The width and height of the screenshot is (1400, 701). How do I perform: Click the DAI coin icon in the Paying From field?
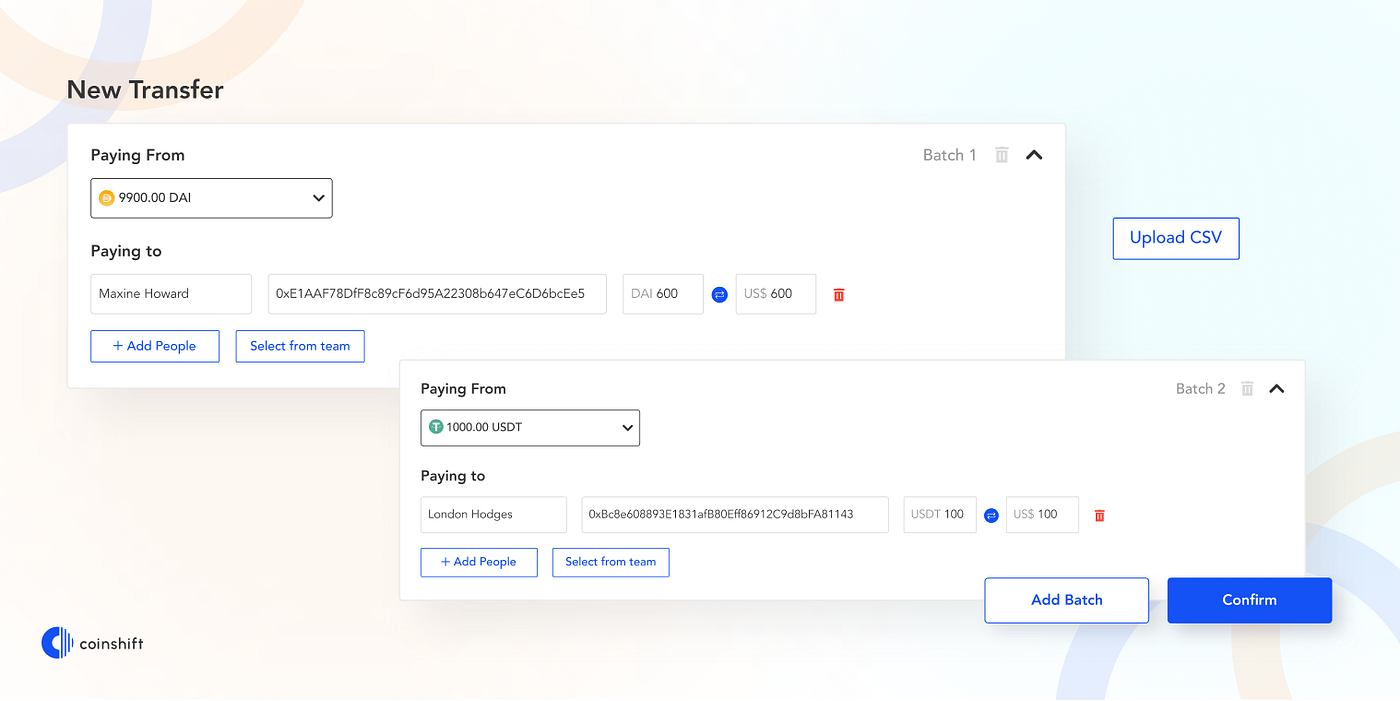tap(107, 198)
